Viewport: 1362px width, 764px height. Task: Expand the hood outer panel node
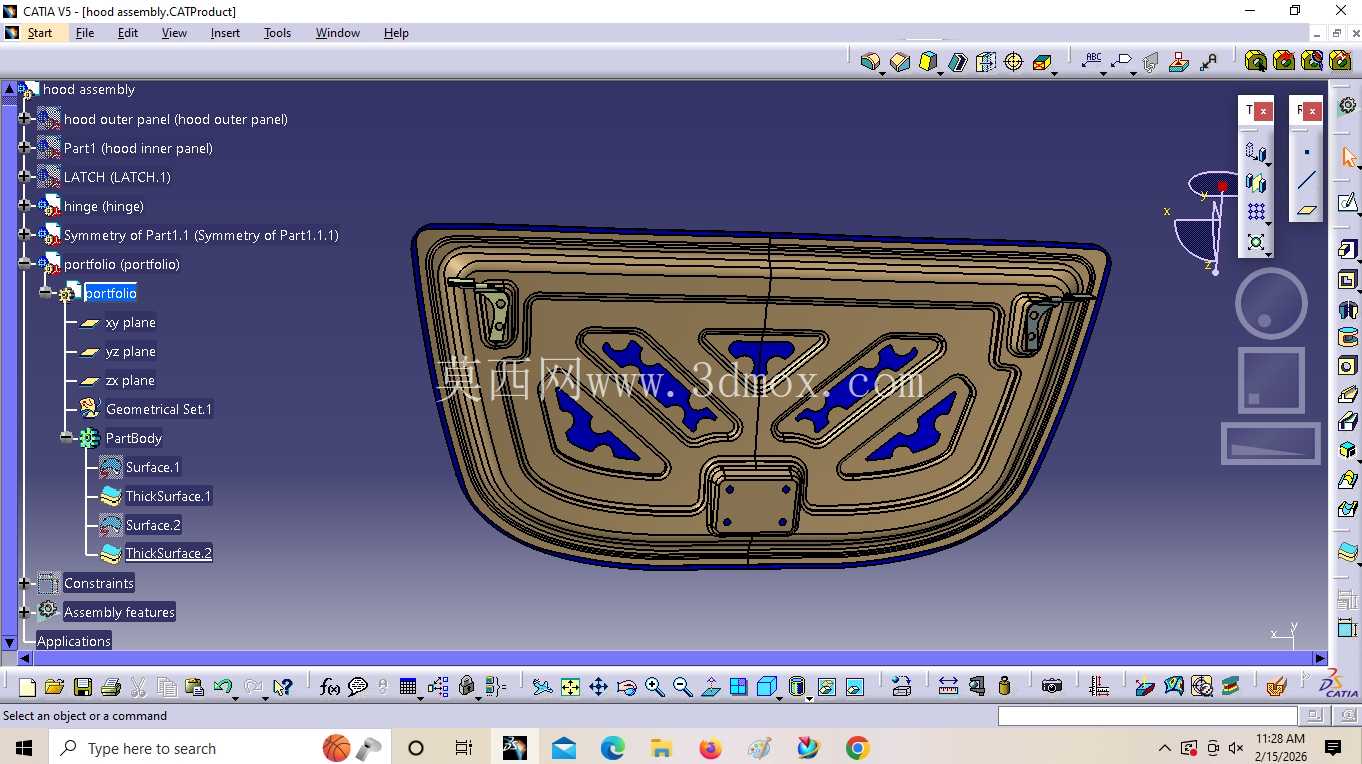click(x=25, y=119)
